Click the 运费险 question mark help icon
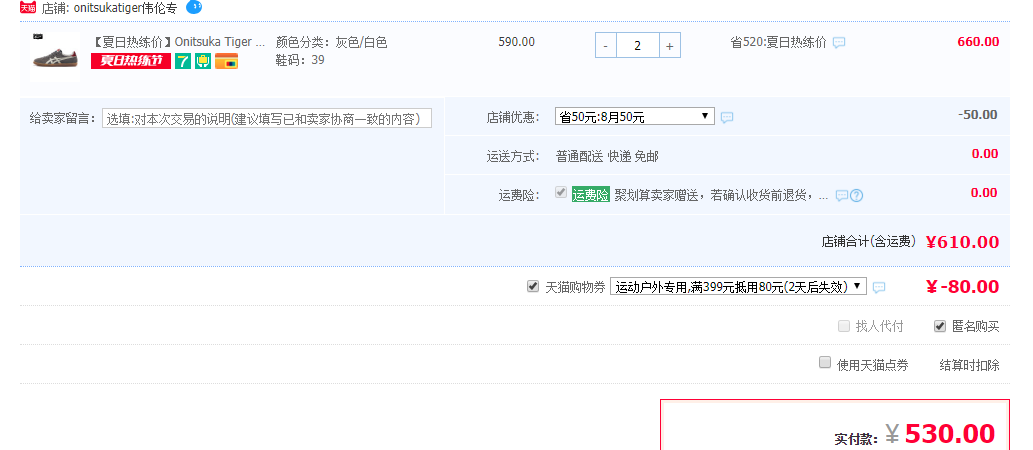1033x450 pixels. pyautogui.click(x=856, y=196)
